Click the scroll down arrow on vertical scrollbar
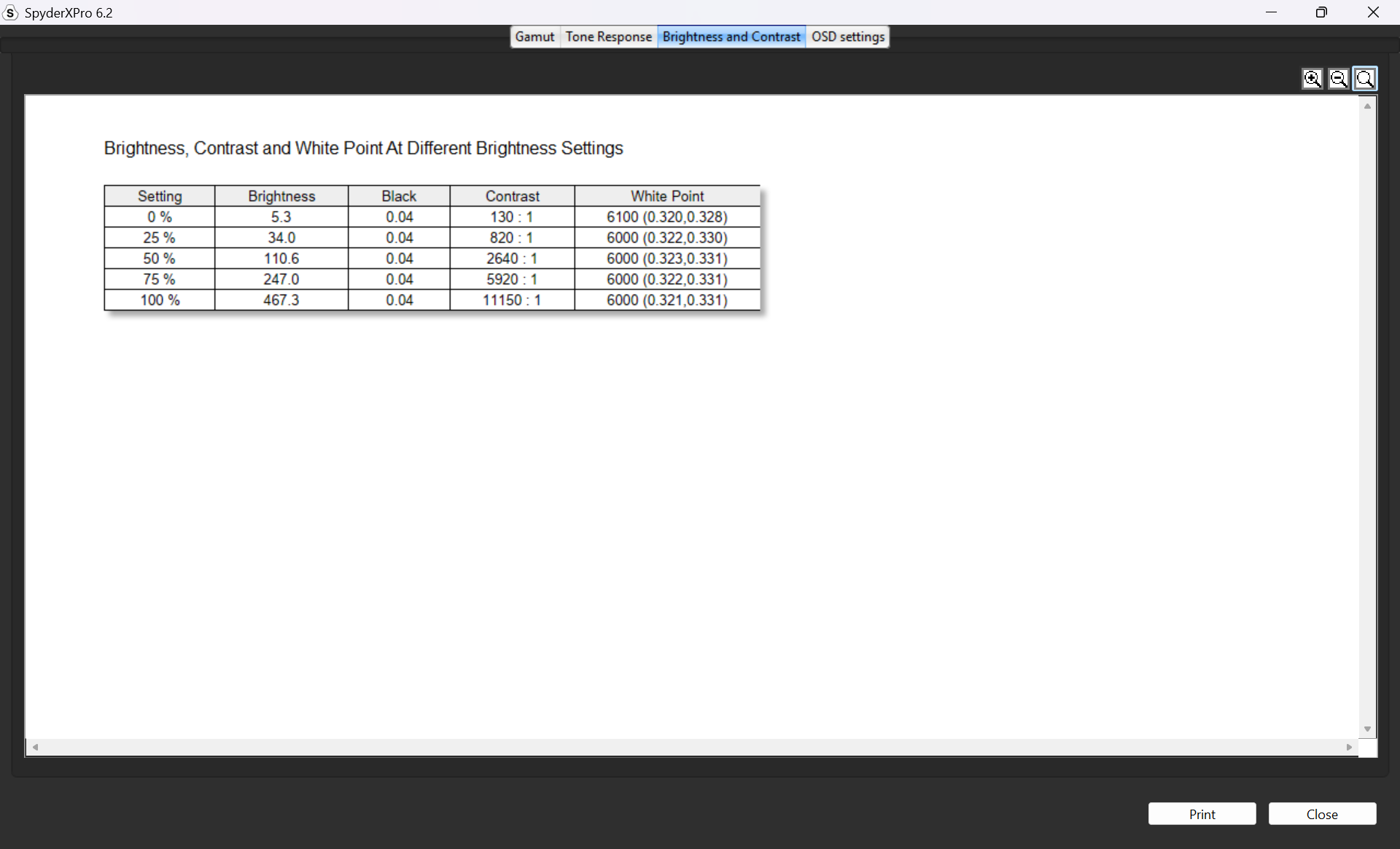 pyautogui.click(x=1367, y=729)
